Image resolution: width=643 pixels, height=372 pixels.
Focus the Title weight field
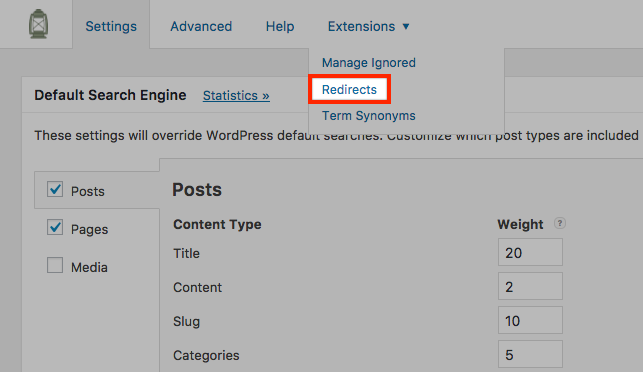point(530,252)
